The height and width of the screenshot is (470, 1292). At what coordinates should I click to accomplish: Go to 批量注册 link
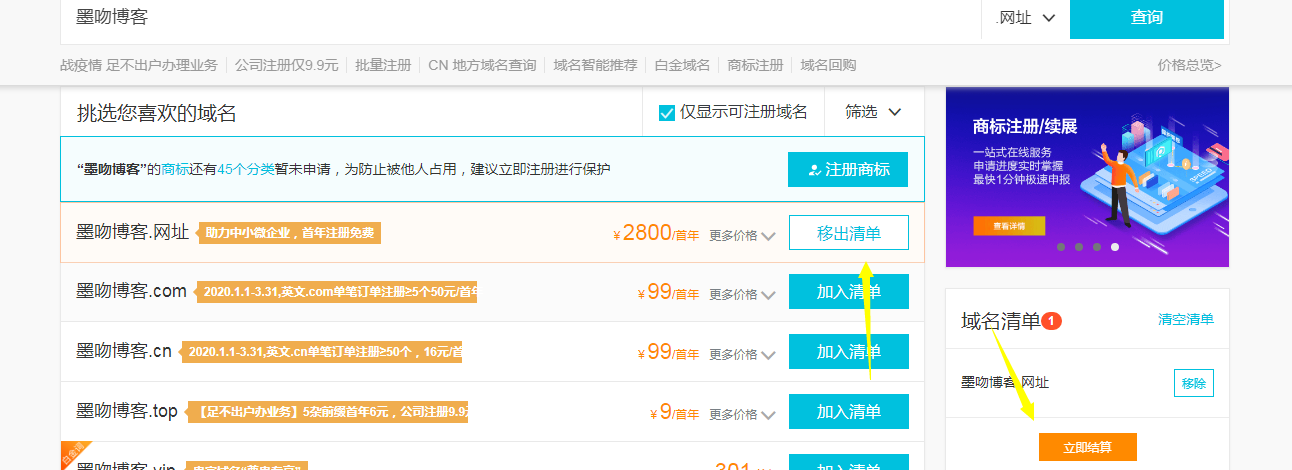tap(384, 65)
